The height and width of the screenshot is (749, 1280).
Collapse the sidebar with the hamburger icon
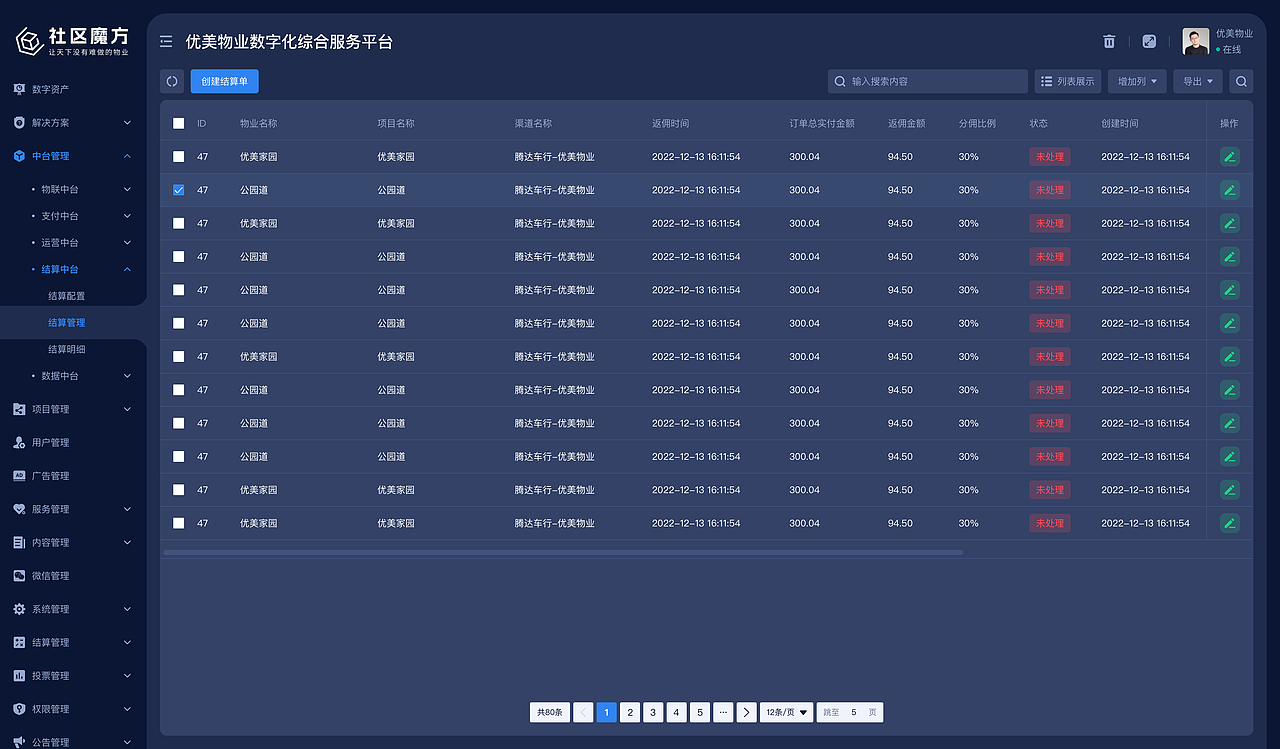click(x=166, y=42)
